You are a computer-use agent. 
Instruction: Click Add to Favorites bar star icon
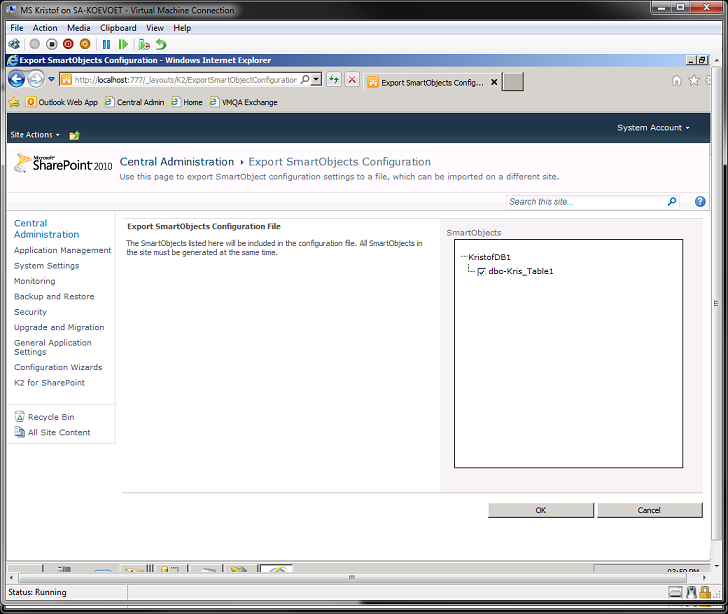tap(14, 102)
